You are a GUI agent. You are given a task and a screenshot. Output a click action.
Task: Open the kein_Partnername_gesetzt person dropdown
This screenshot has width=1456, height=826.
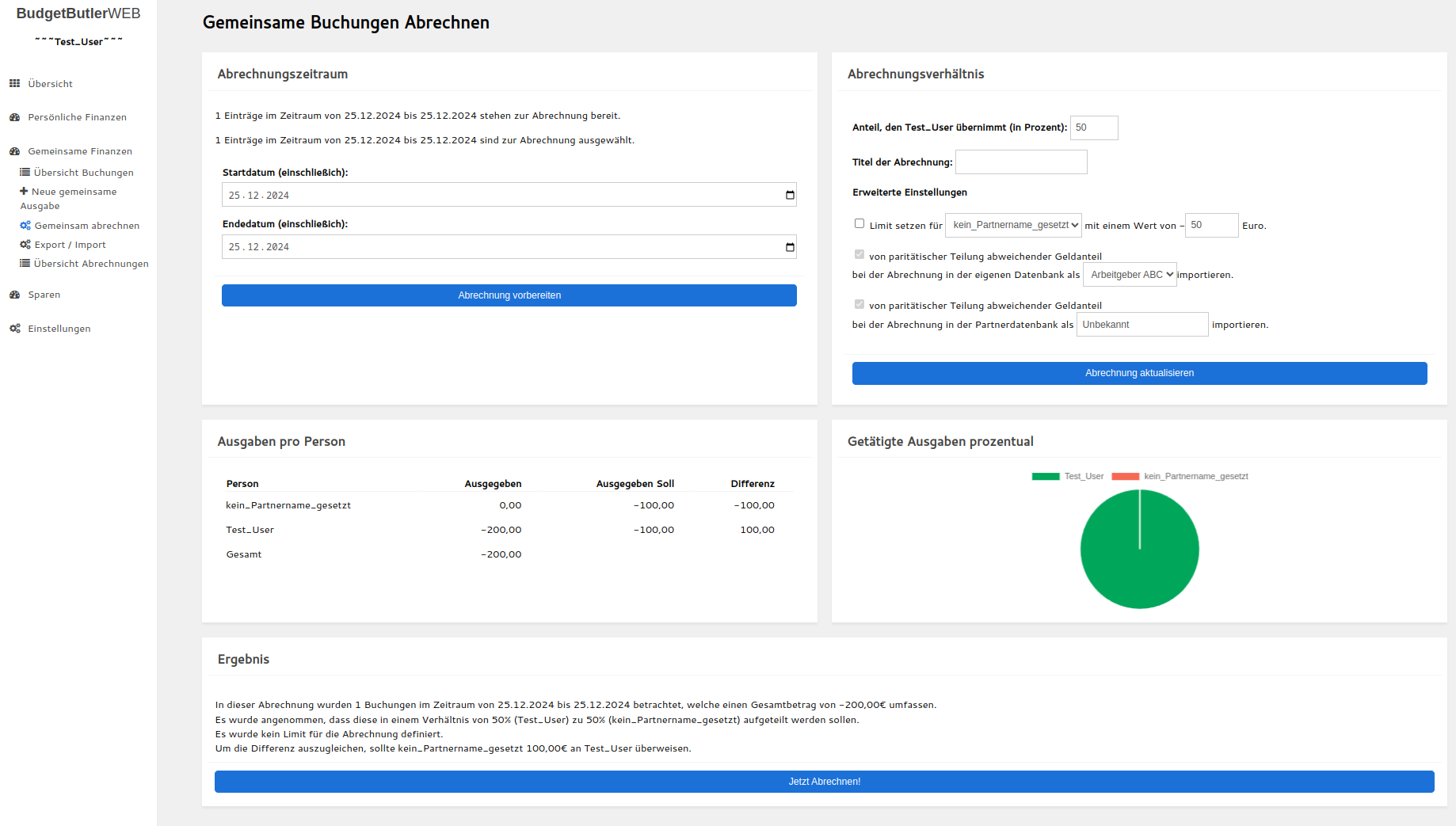(x=1014, y=225)
